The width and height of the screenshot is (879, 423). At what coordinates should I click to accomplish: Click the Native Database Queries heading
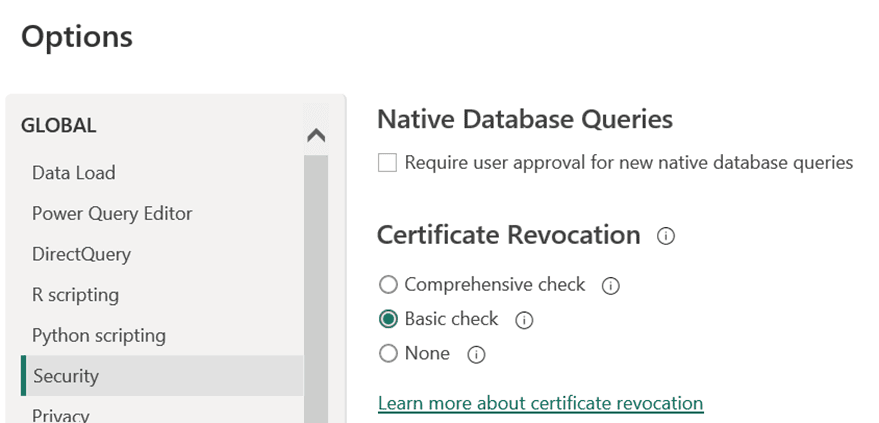[x=525, y=119]
